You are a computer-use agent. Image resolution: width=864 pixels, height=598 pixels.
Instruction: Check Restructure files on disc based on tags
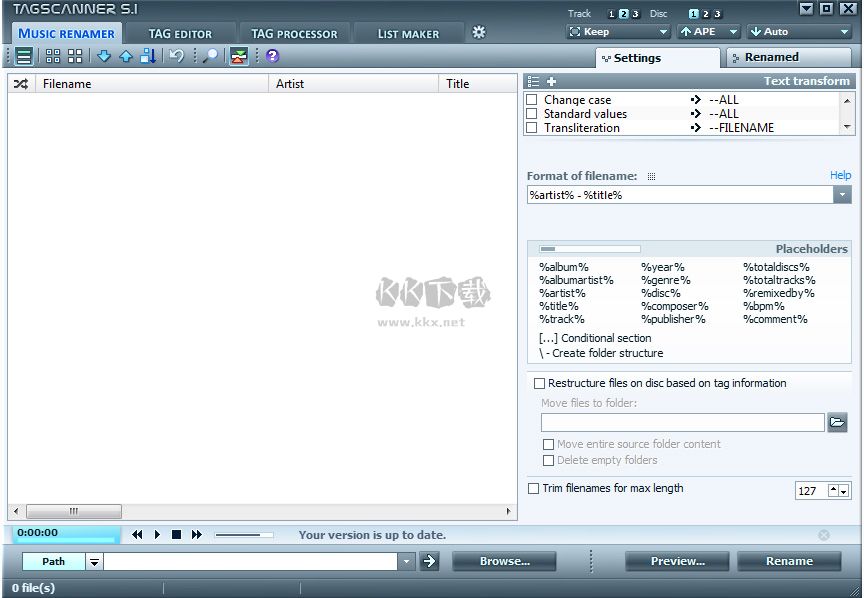coord(539,383)
